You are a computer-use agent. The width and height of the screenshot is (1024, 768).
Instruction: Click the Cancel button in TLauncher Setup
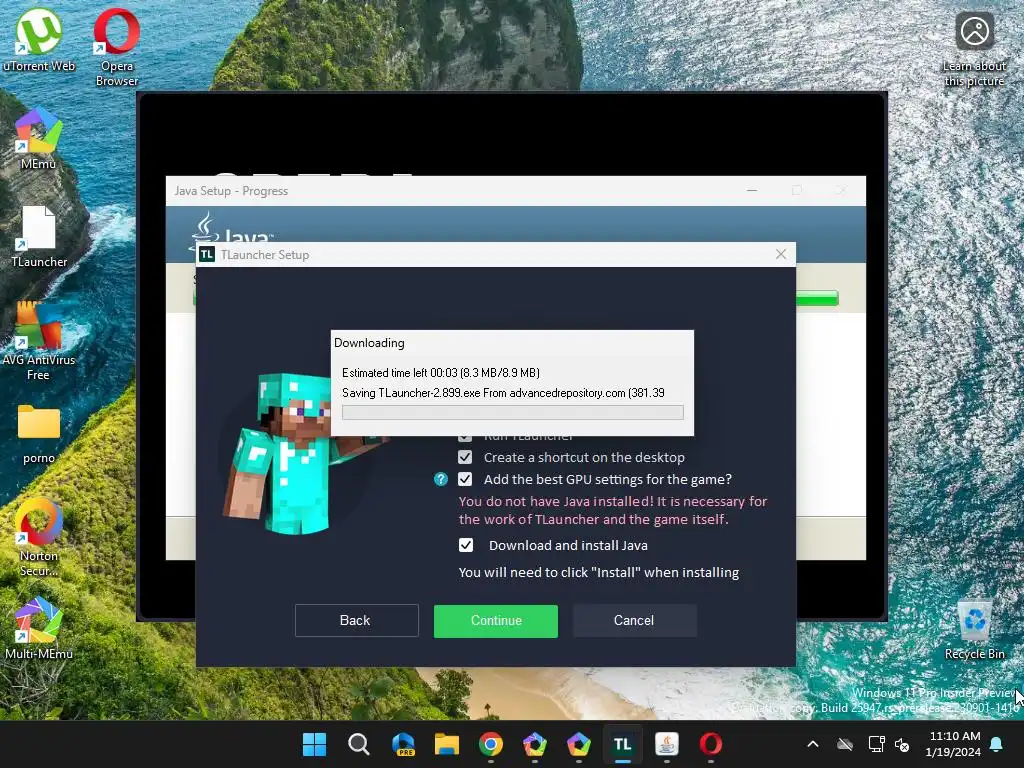click(634, 620)
